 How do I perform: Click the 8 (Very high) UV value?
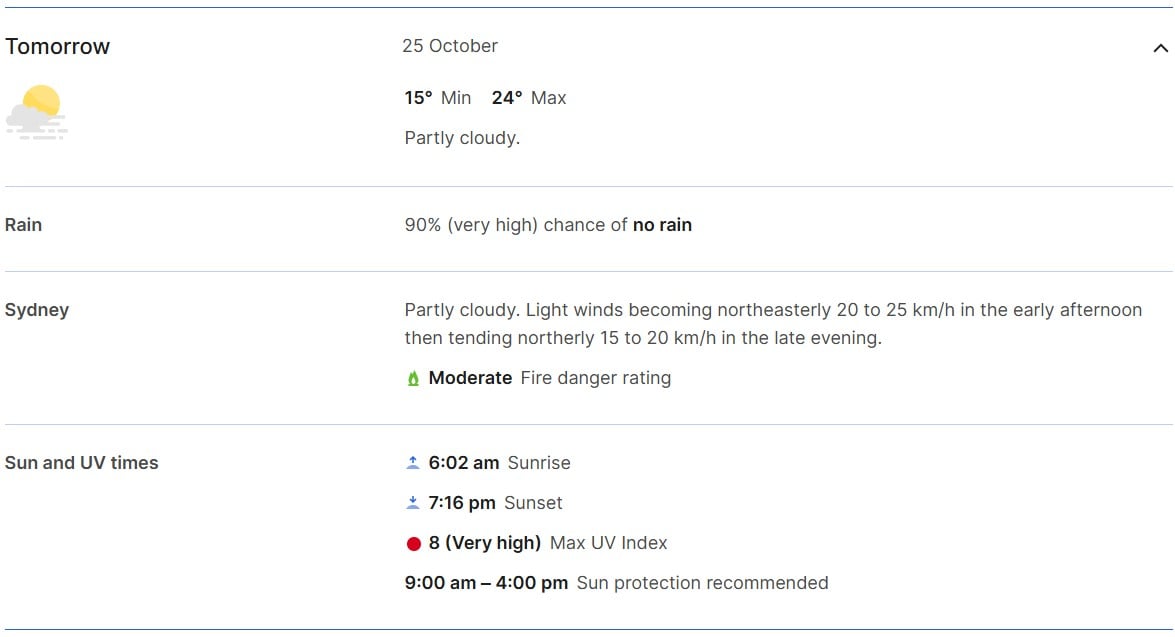(x=485, y=543)
